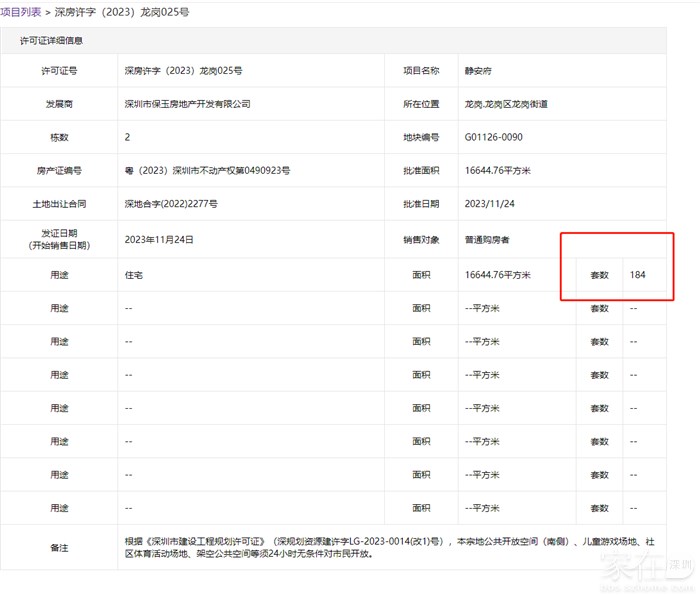This screenshot has height=595, width=700.
Task: Click land contract number 深地合字(2022)2277号
Action: 170,204
